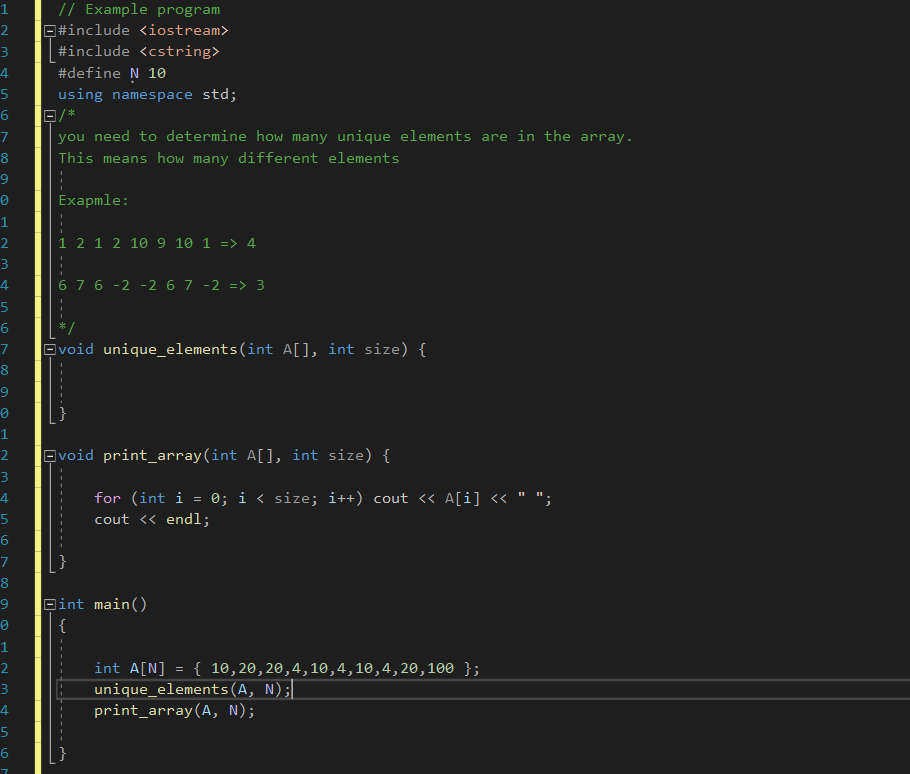
Task: Collapse the #include block fold region
Action: (x=49, y=30)
